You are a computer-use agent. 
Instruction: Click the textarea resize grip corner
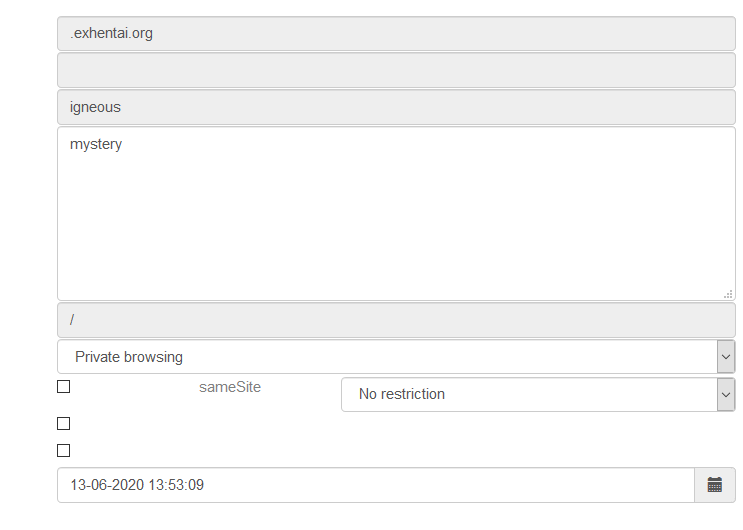tap(728, 294)
